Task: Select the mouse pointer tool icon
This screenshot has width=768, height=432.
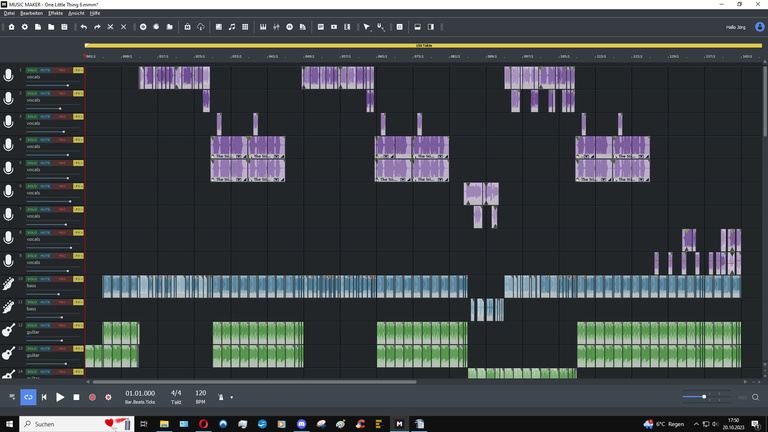Action: click(x=366, y=27)
